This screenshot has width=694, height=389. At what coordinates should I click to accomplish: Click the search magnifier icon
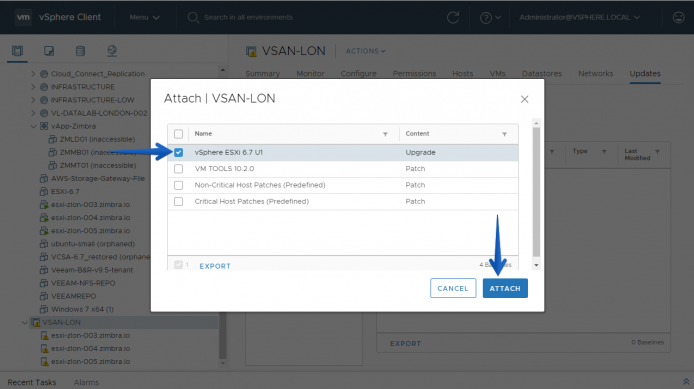tap(193, 18)
